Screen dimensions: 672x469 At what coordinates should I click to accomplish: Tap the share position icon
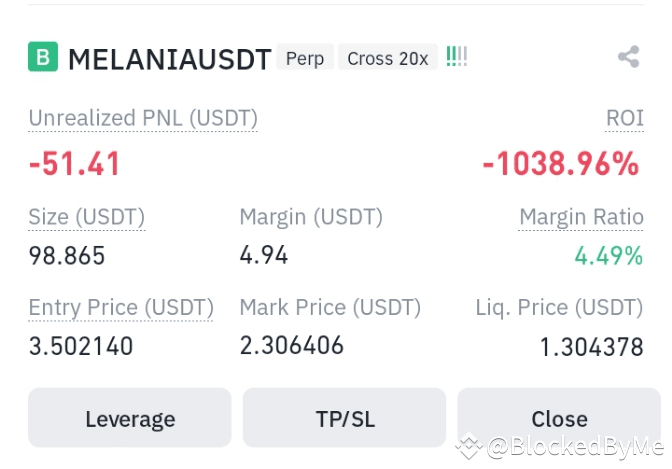(x=628, y=57)
